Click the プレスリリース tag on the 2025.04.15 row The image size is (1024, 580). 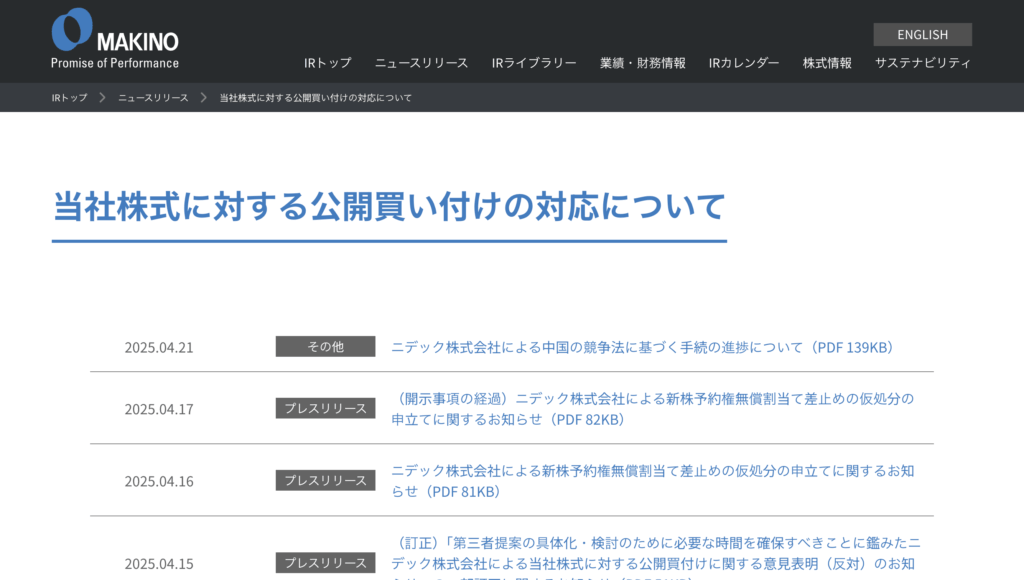[x=325, y=562]
